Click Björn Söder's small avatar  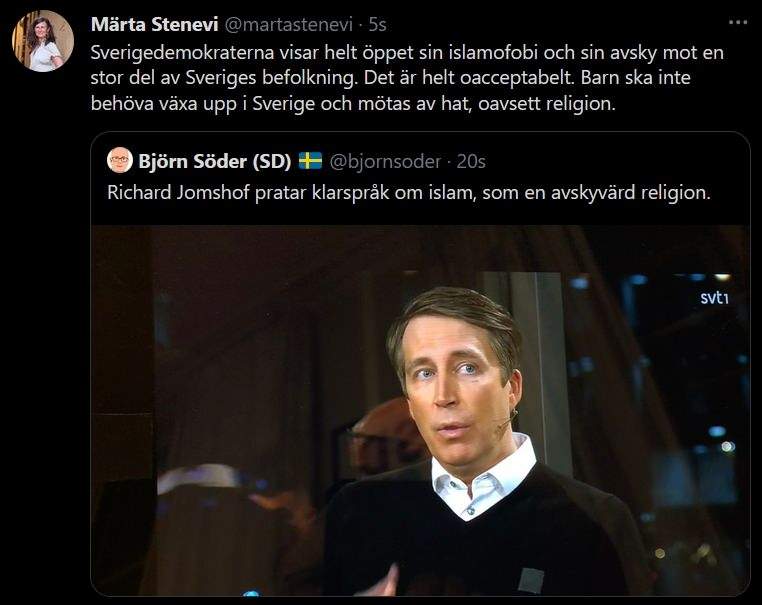120,160
